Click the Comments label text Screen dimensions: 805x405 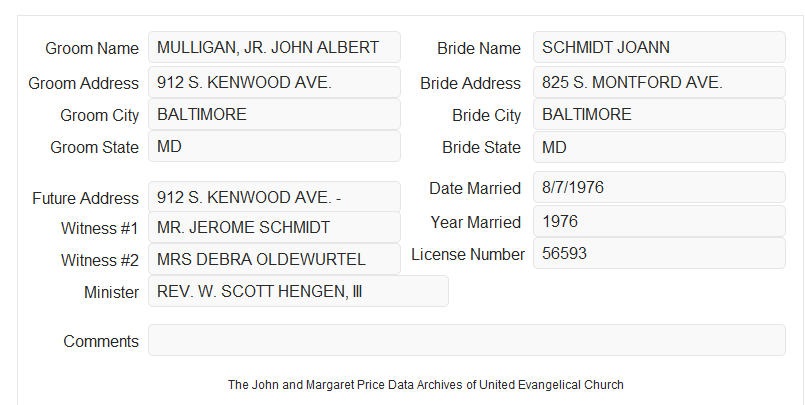coord(101,341)
